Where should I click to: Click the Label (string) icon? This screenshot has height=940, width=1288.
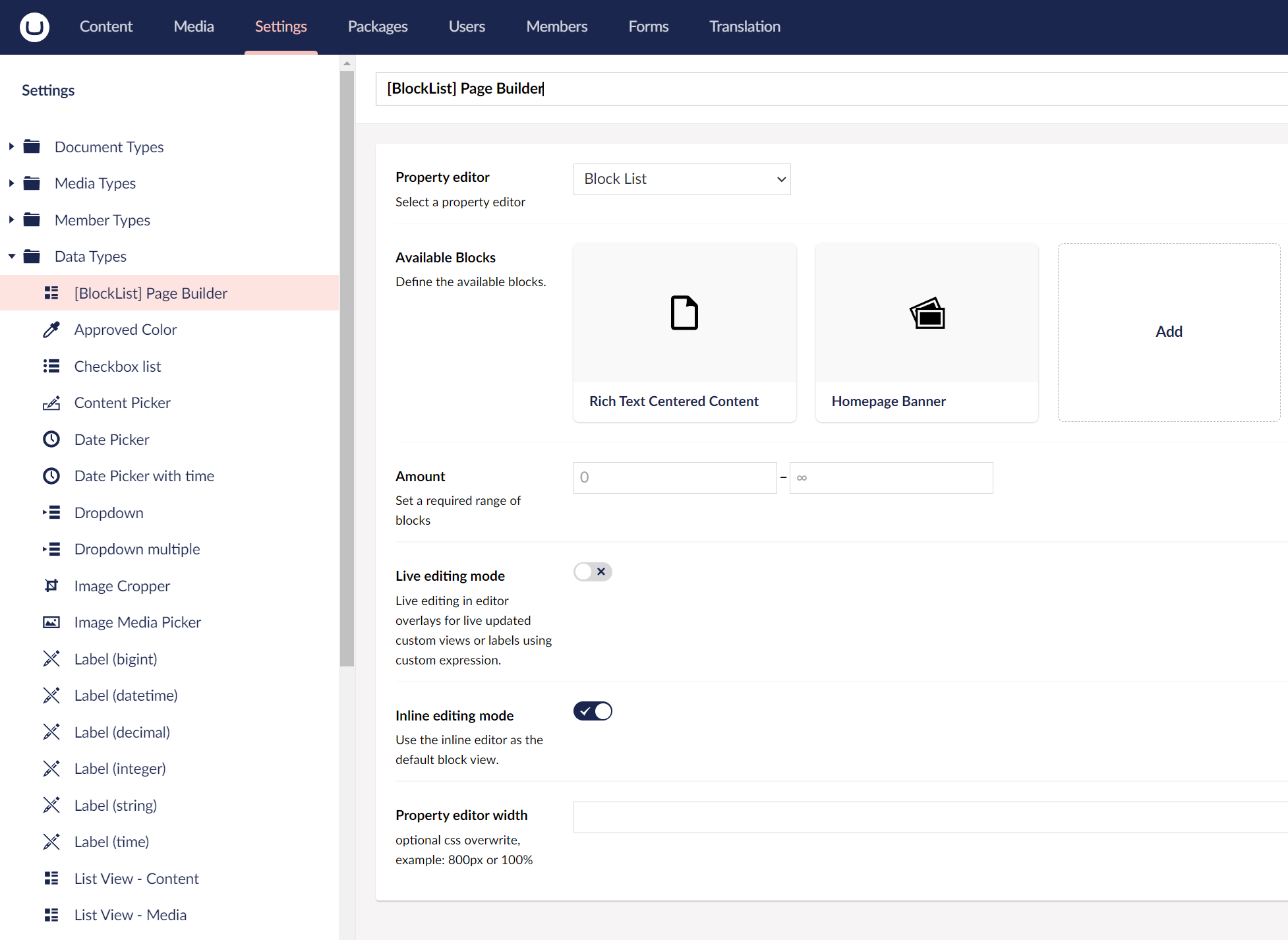coord(51,805)
